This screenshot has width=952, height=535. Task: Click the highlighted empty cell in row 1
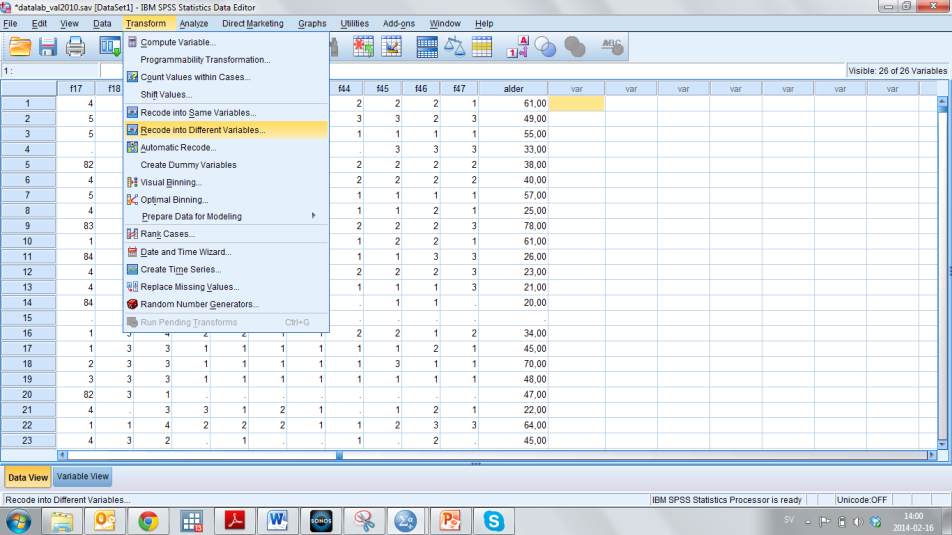576,103
